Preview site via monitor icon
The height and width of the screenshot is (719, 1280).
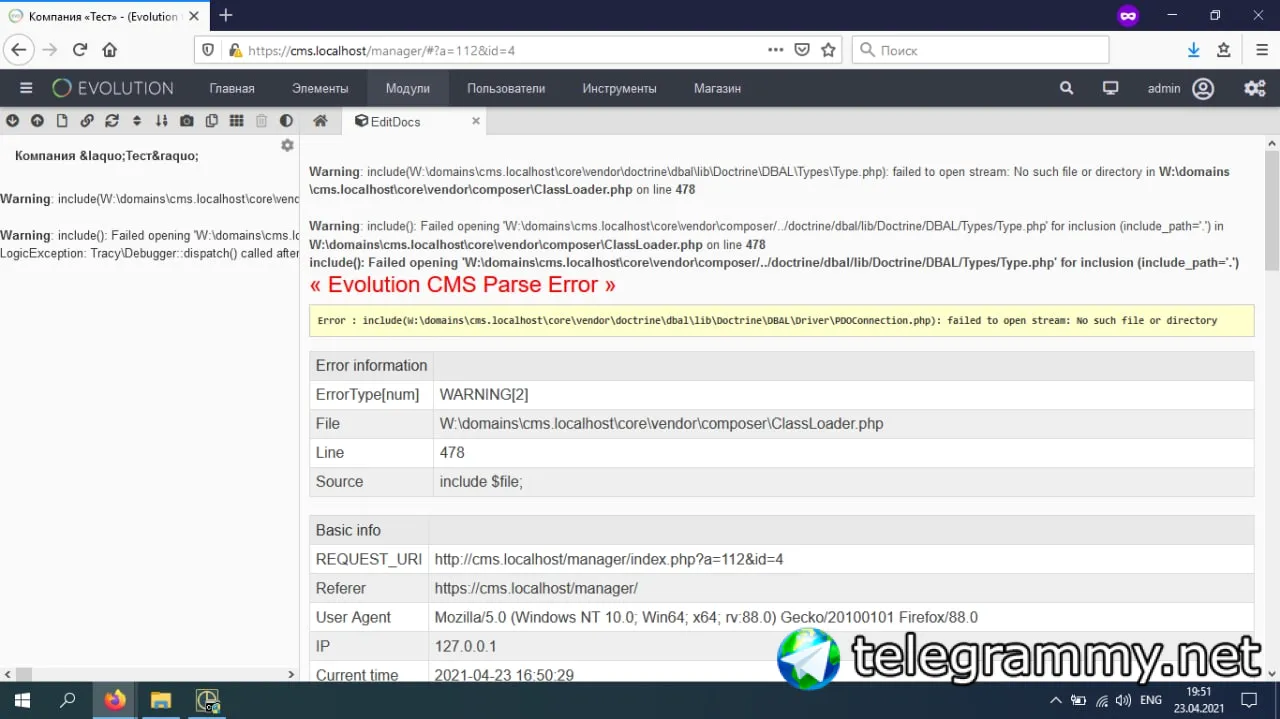[x=1110, y=88]
